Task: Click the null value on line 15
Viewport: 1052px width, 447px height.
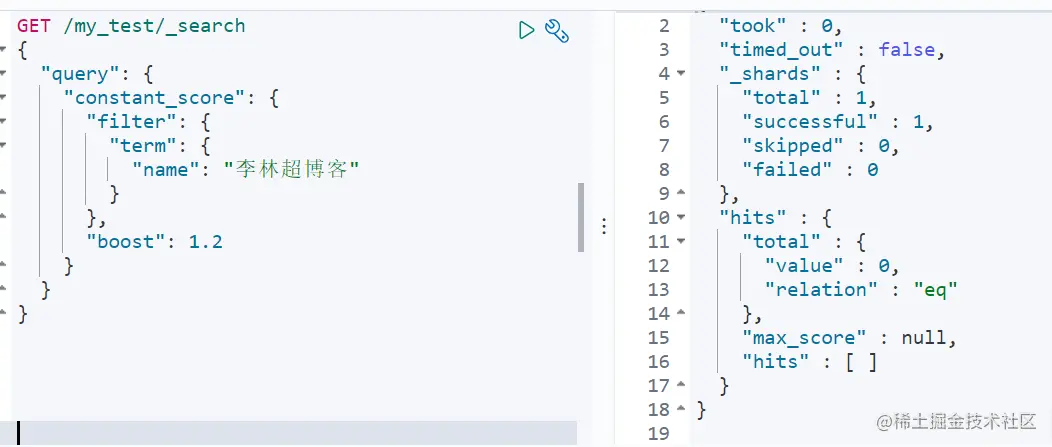Action: point(923,338)
